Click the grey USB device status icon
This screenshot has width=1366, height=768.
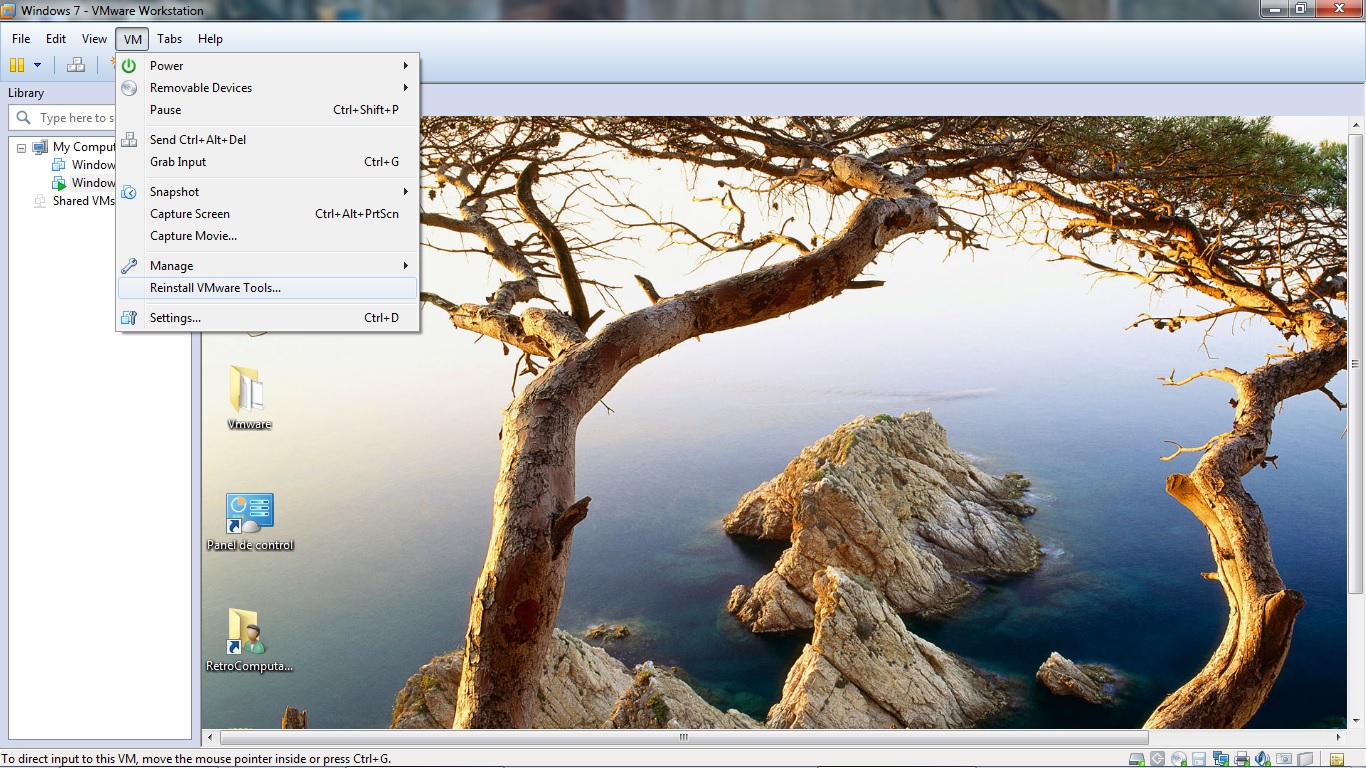[x=1305, y=759]
